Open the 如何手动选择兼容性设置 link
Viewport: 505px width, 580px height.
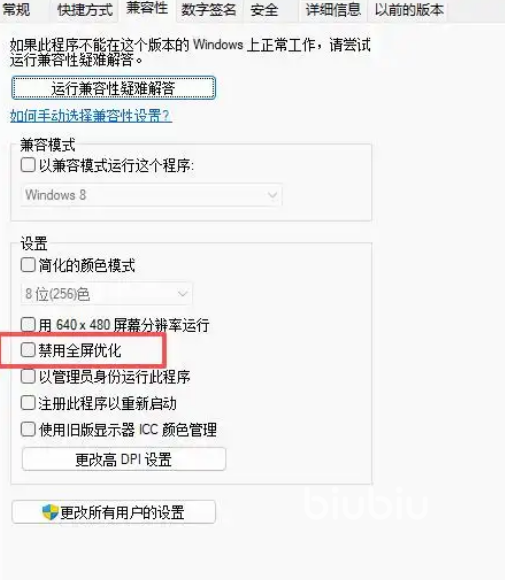[x=91, y=116]
